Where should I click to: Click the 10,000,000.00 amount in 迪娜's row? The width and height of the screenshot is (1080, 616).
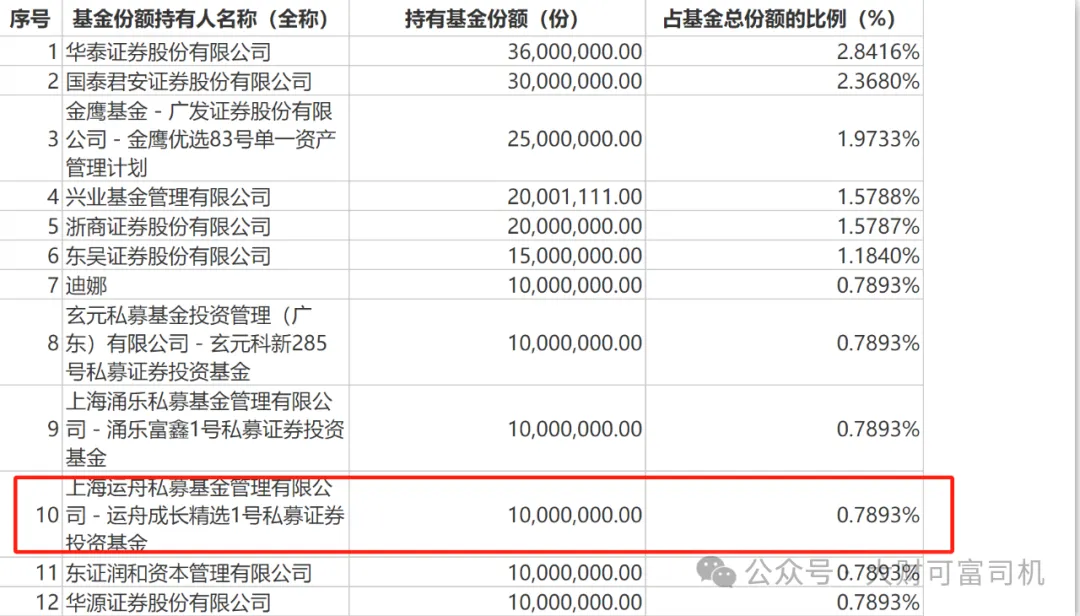pos(574,285)
